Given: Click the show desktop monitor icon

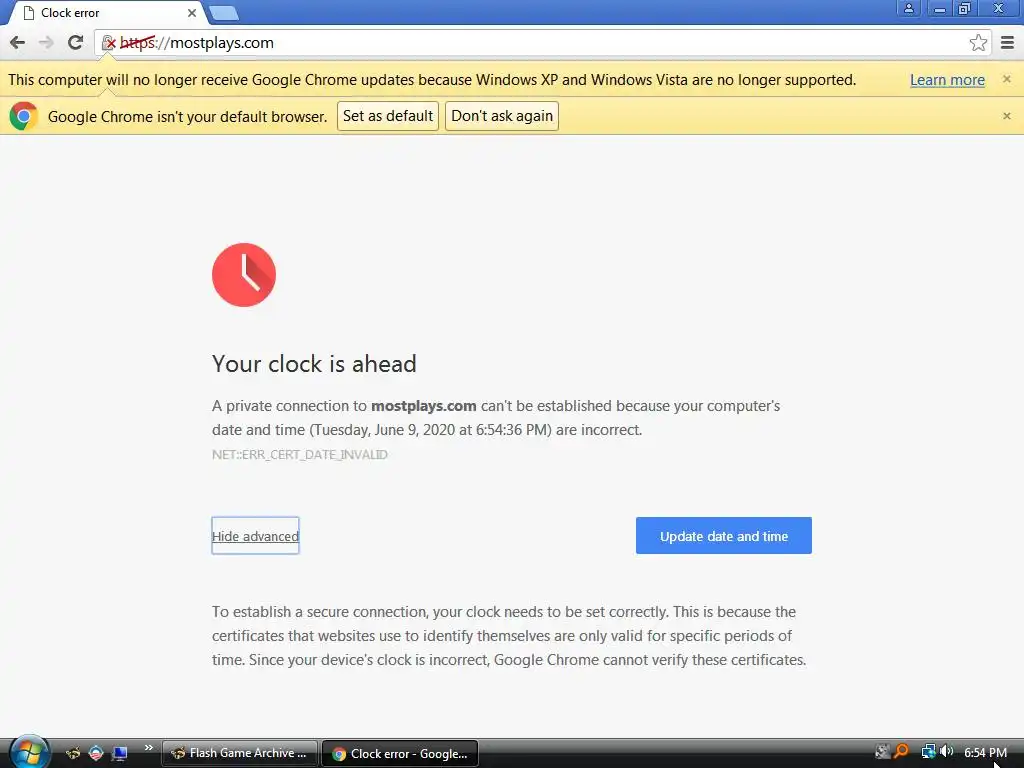Looking at the screenshot, I should click(x=120, y=753).
